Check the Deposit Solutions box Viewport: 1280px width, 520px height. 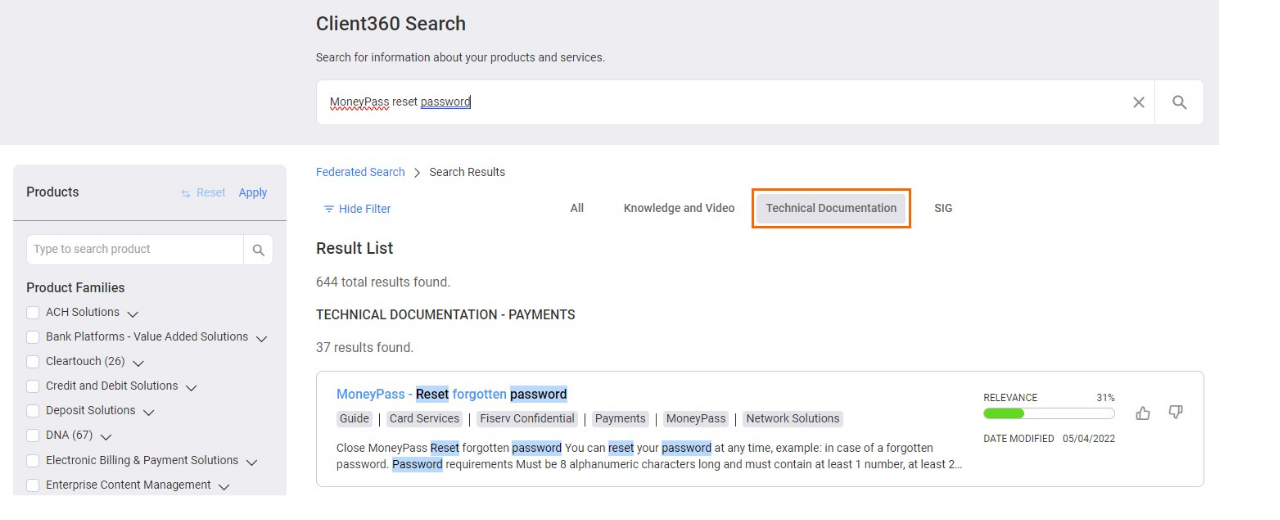(x=33, y=410)
